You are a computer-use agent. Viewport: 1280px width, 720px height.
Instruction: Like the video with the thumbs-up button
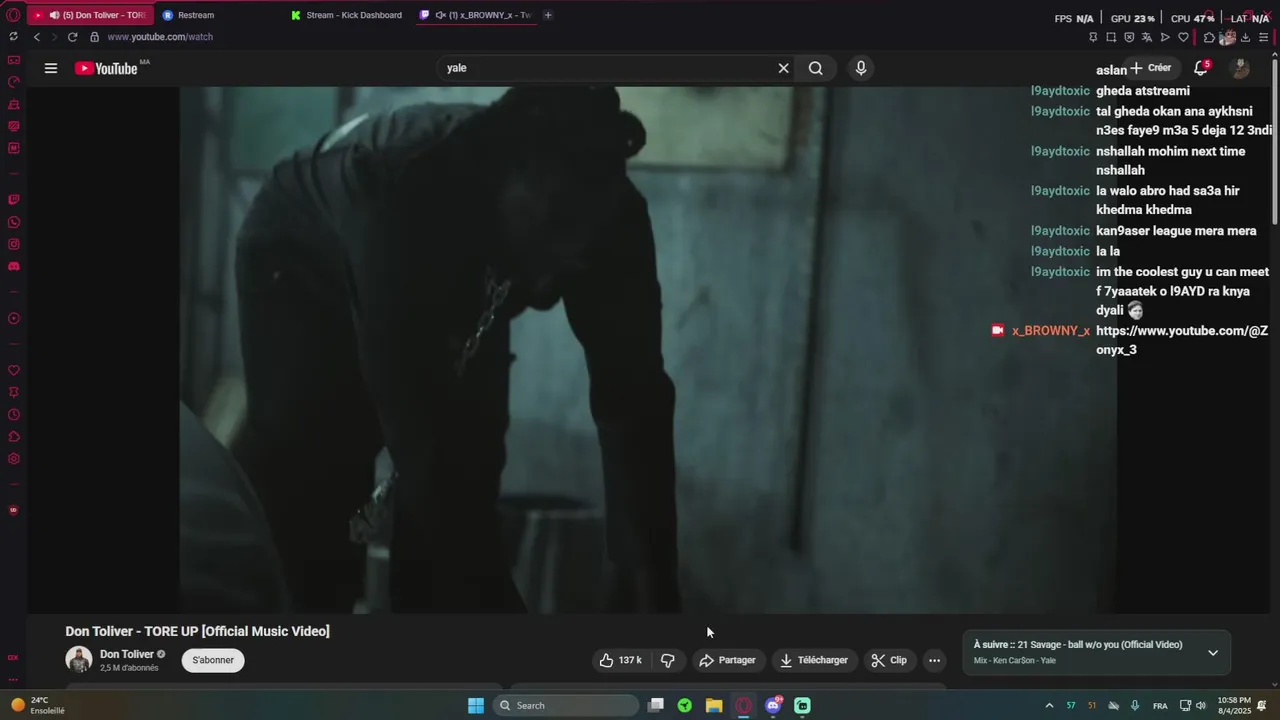click(x=620, y=660)
